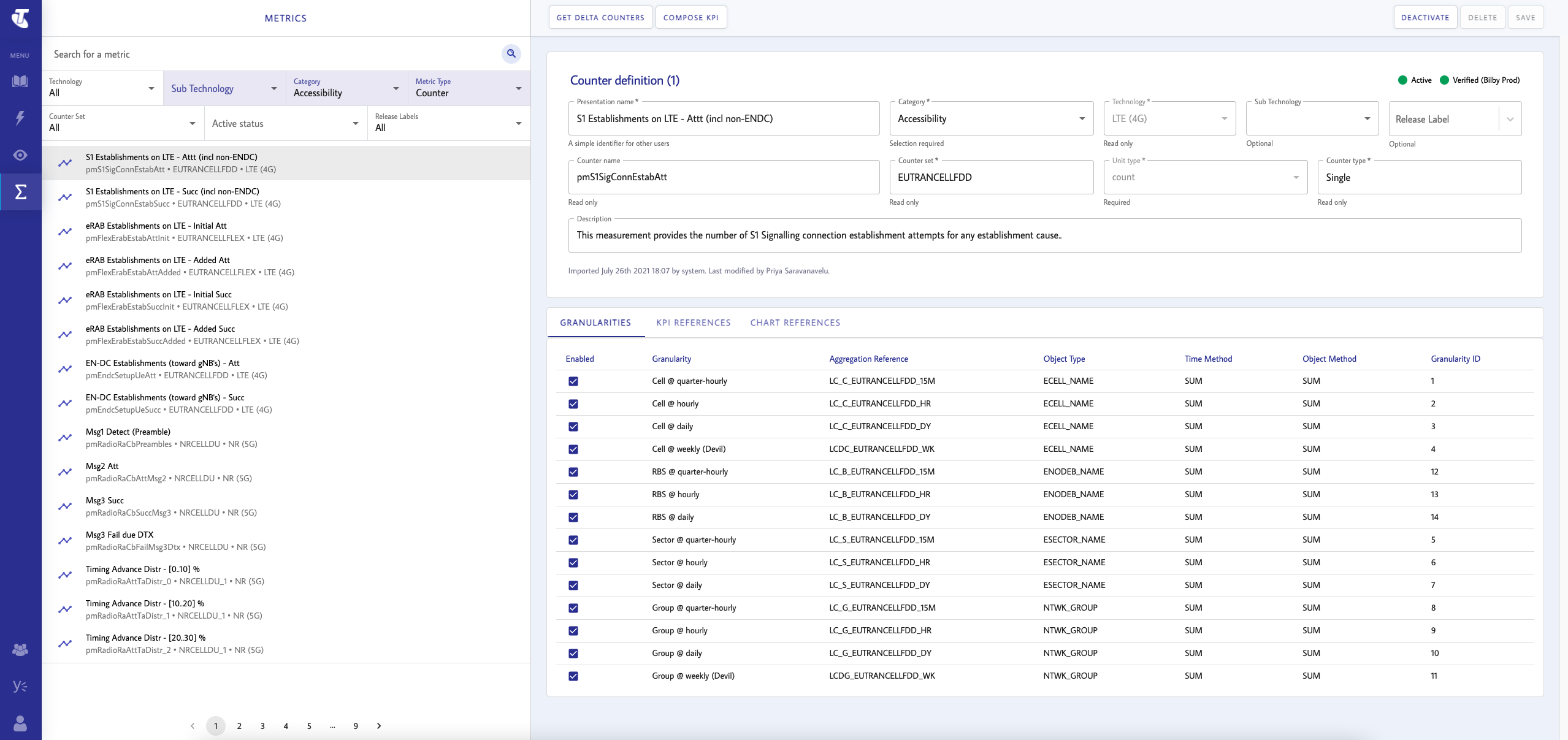The width and height of the screenshot is (1568, 740).
Task: Open the Active status filter dropdown
Action: click(x=286, y=123)
